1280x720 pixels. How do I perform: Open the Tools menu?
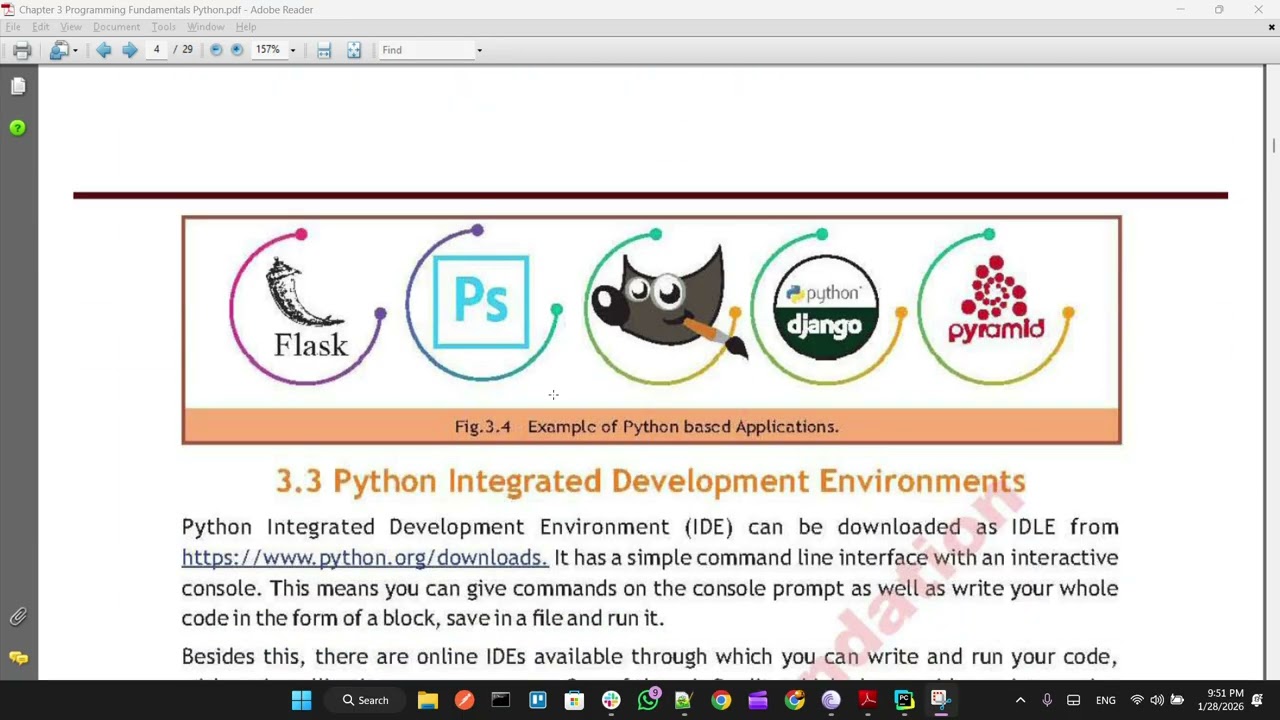coord(163,27)
